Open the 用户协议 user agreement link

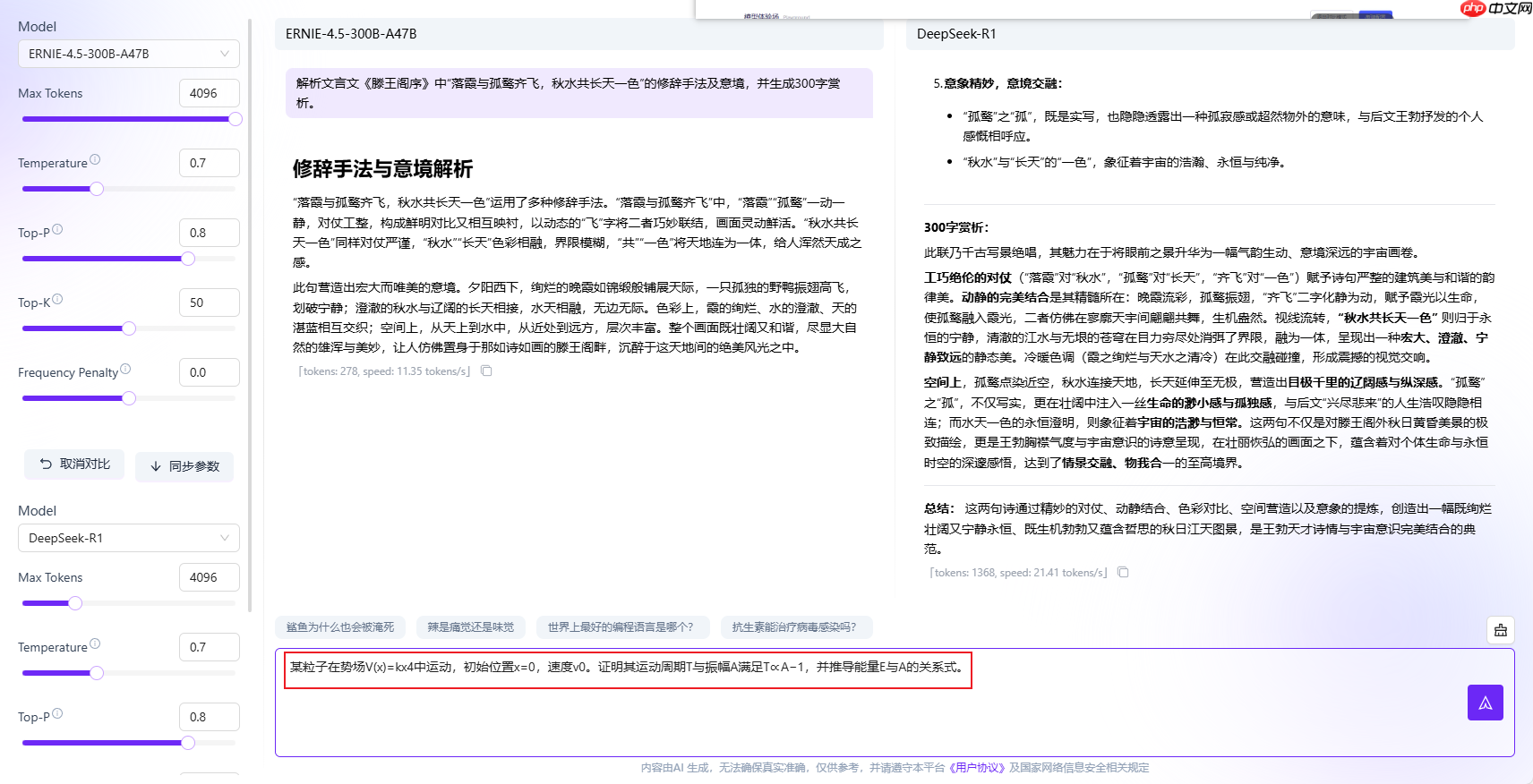[x=976, y=768]
